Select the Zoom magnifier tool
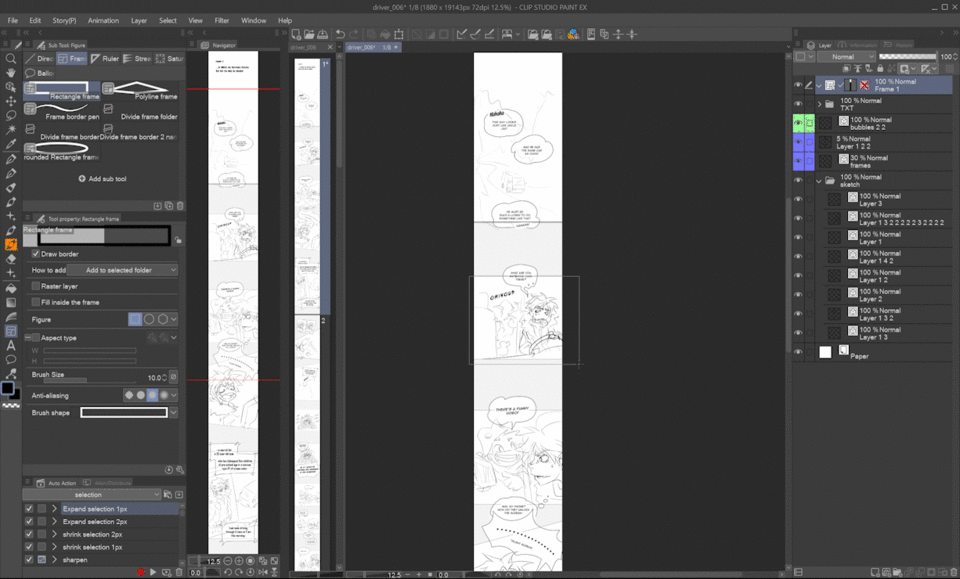 (10, 59)
